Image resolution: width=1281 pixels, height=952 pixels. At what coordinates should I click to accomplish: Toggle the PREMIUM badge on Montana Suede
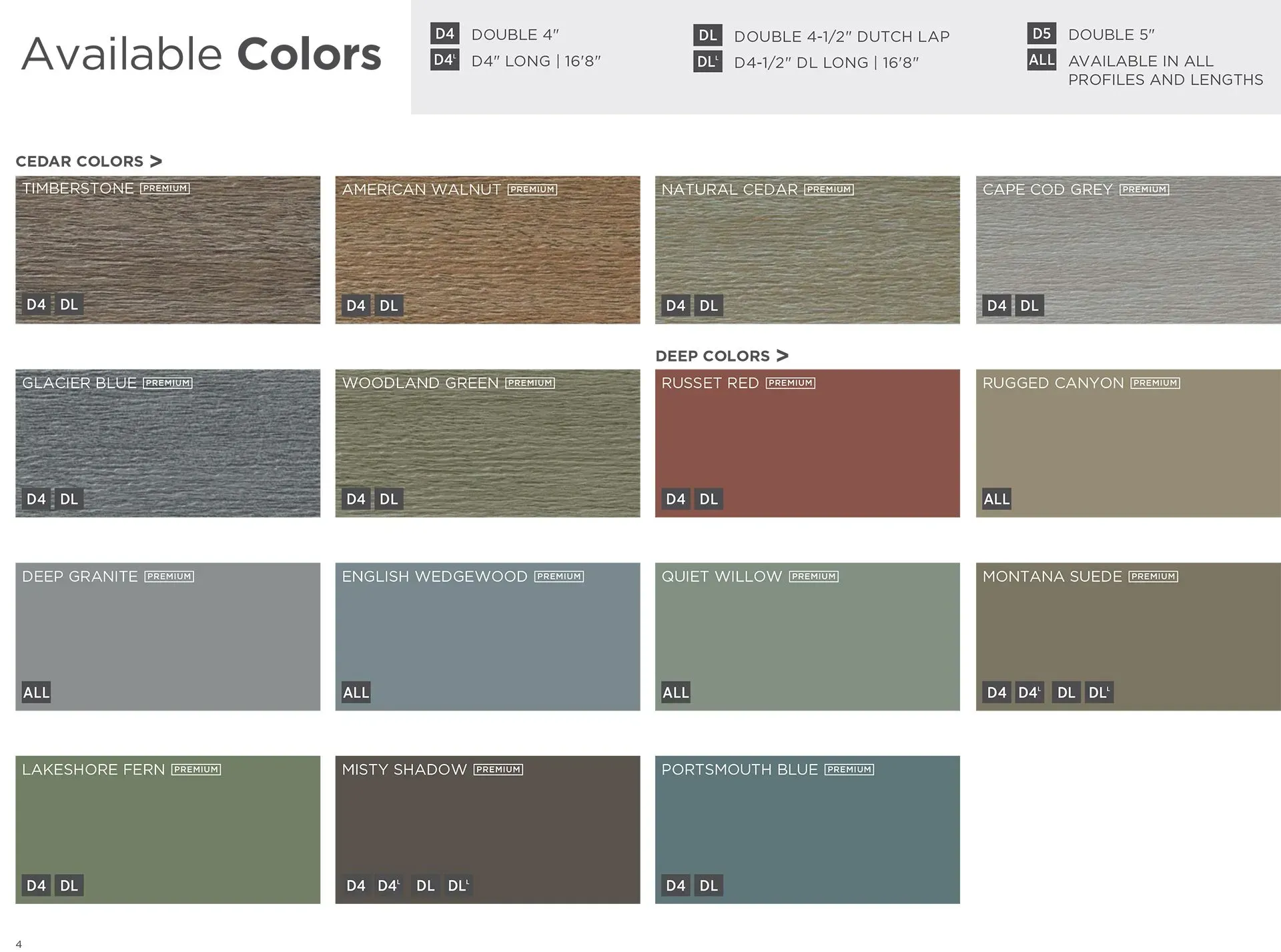click(1153, 576)
